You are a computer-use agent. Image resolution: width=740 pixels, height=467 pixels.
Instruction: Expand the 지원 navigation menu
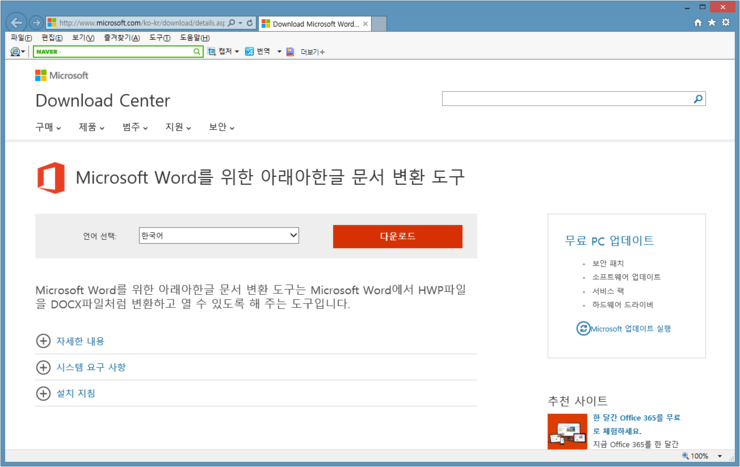coord(178,127)
